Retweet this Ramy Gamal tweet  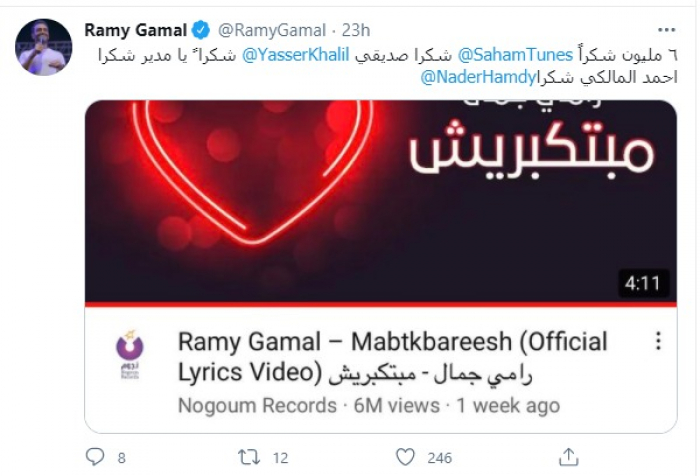pyautogui.click(x=248, y=457)
